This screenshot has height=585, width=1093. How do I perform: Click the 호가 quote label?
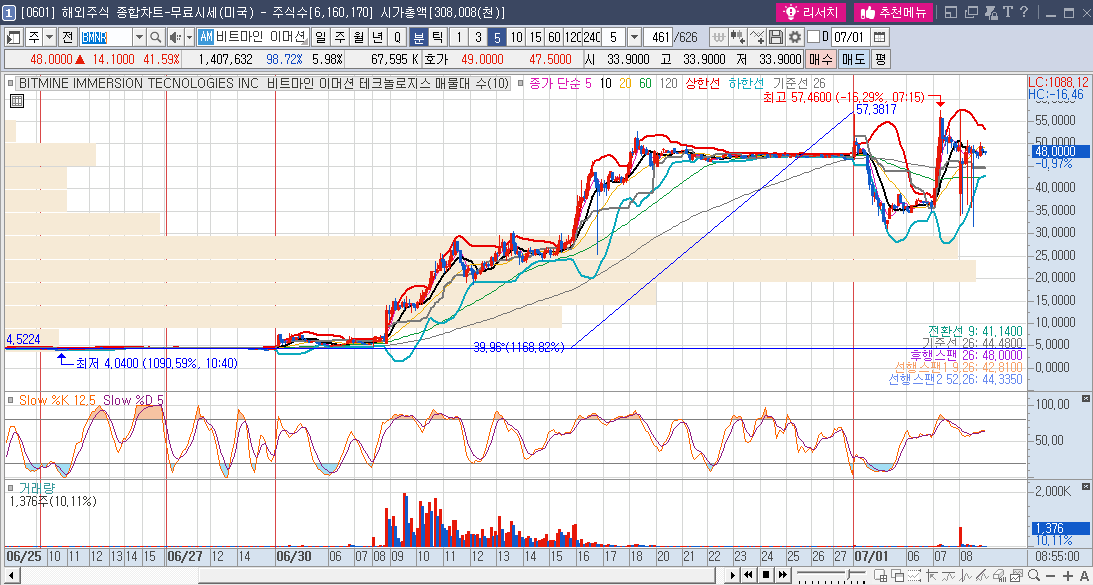point(434,59)
